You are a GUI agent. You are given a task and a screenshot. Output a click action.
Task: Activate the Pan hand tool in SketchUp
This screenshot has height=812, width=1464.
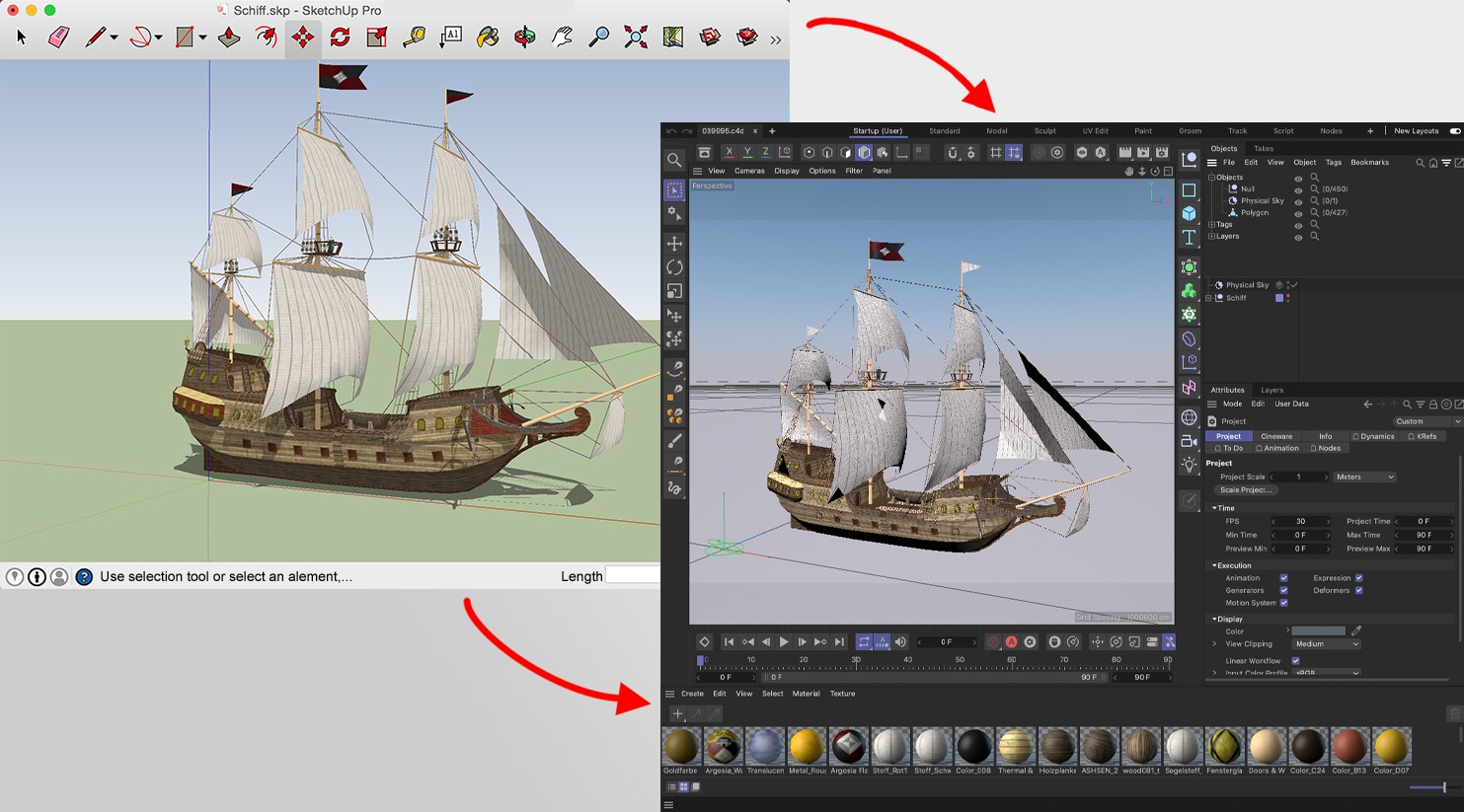point(562,37)
